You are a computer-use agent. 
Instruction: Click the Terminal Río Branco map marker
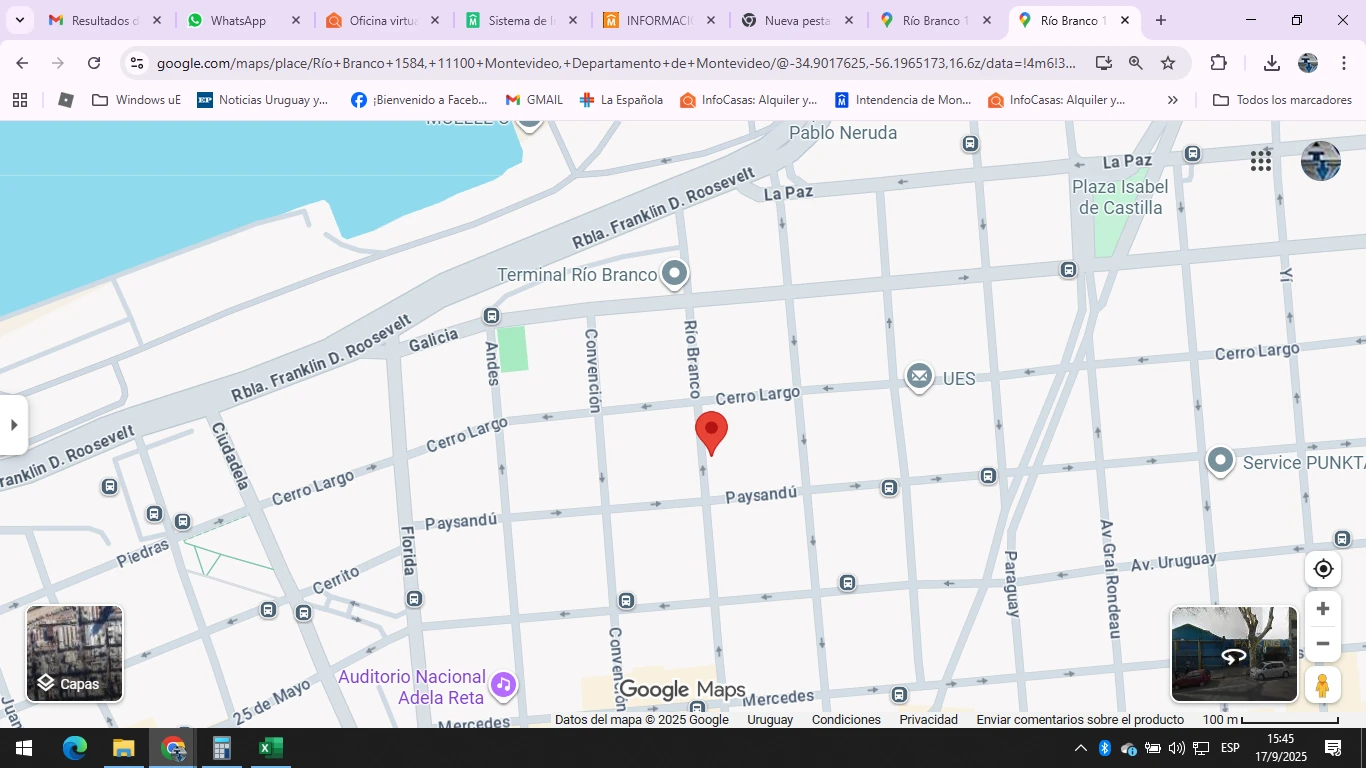(675, 273)
